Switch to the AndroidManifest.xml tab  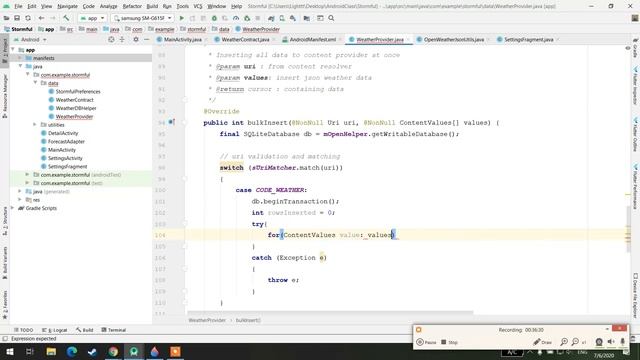pos(311,40)
